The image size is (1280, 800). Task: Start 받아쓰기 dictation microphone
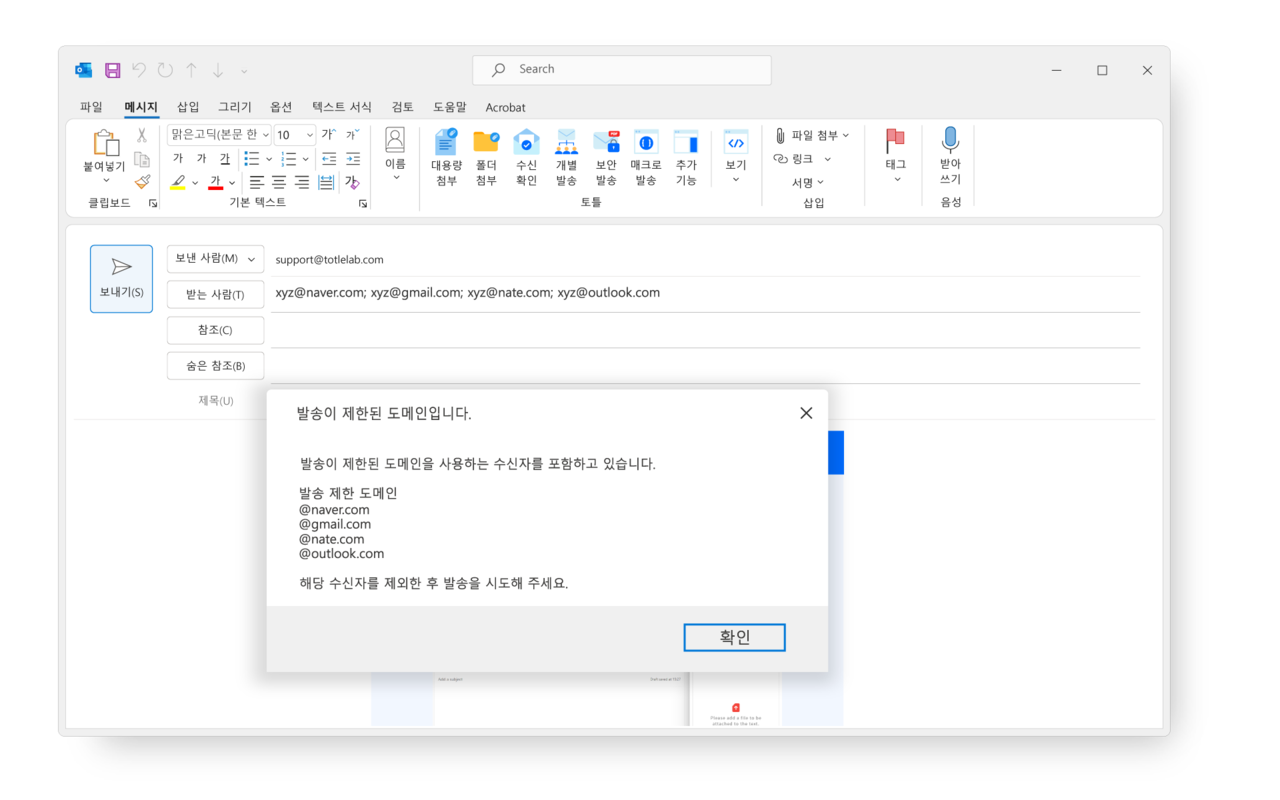950,156
